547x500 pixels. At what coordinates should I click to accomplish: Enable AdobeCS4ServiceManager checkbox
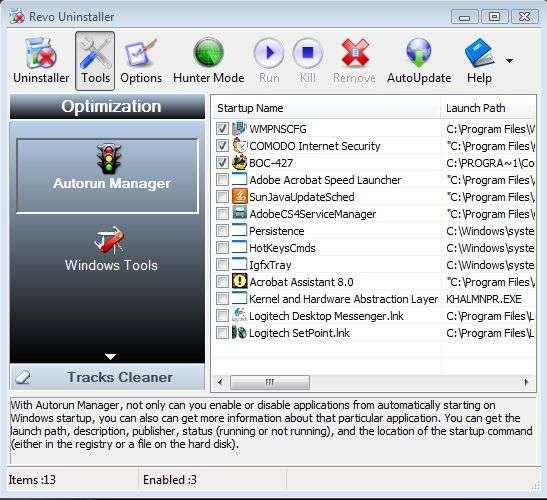(x=222, y=214)
